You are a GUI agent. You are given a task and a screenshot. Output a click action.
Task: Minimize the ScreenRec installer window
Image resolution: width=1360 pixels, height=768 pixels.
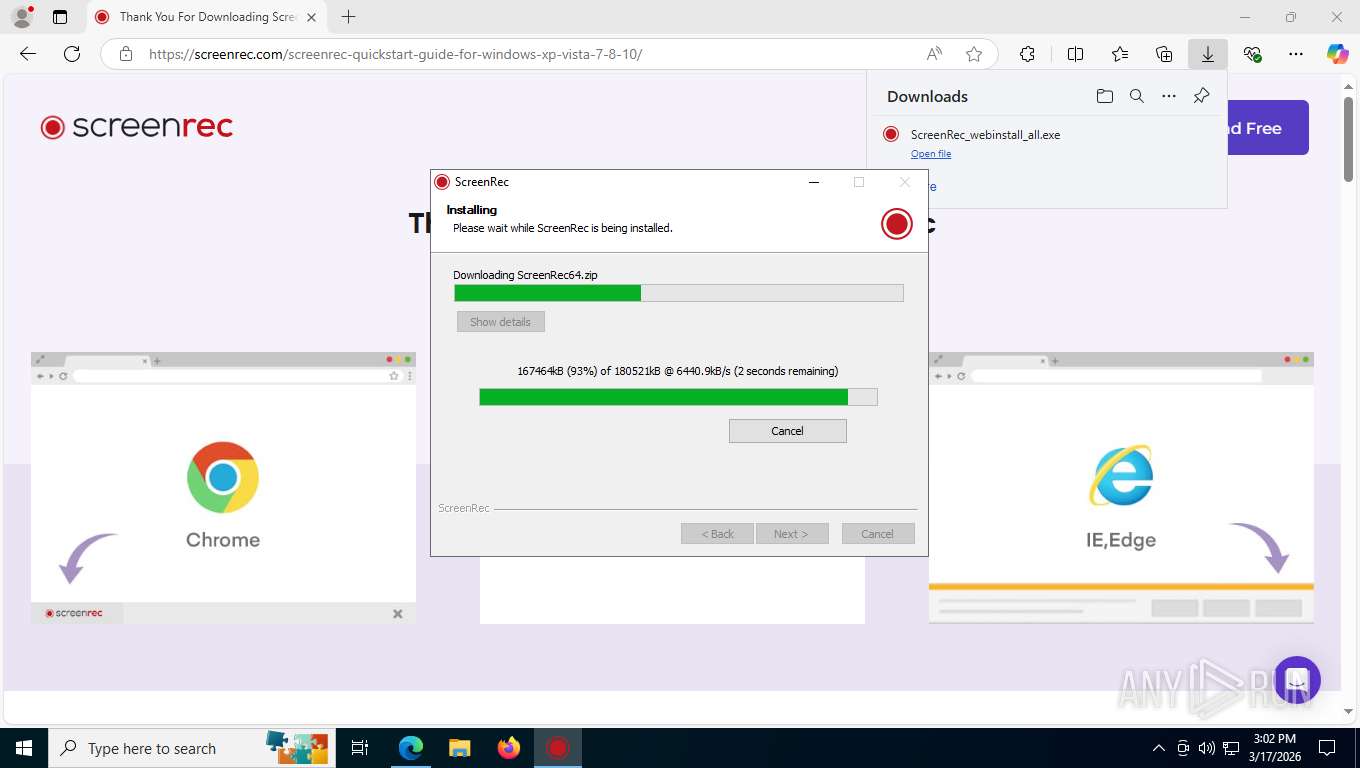pos(814,182)
